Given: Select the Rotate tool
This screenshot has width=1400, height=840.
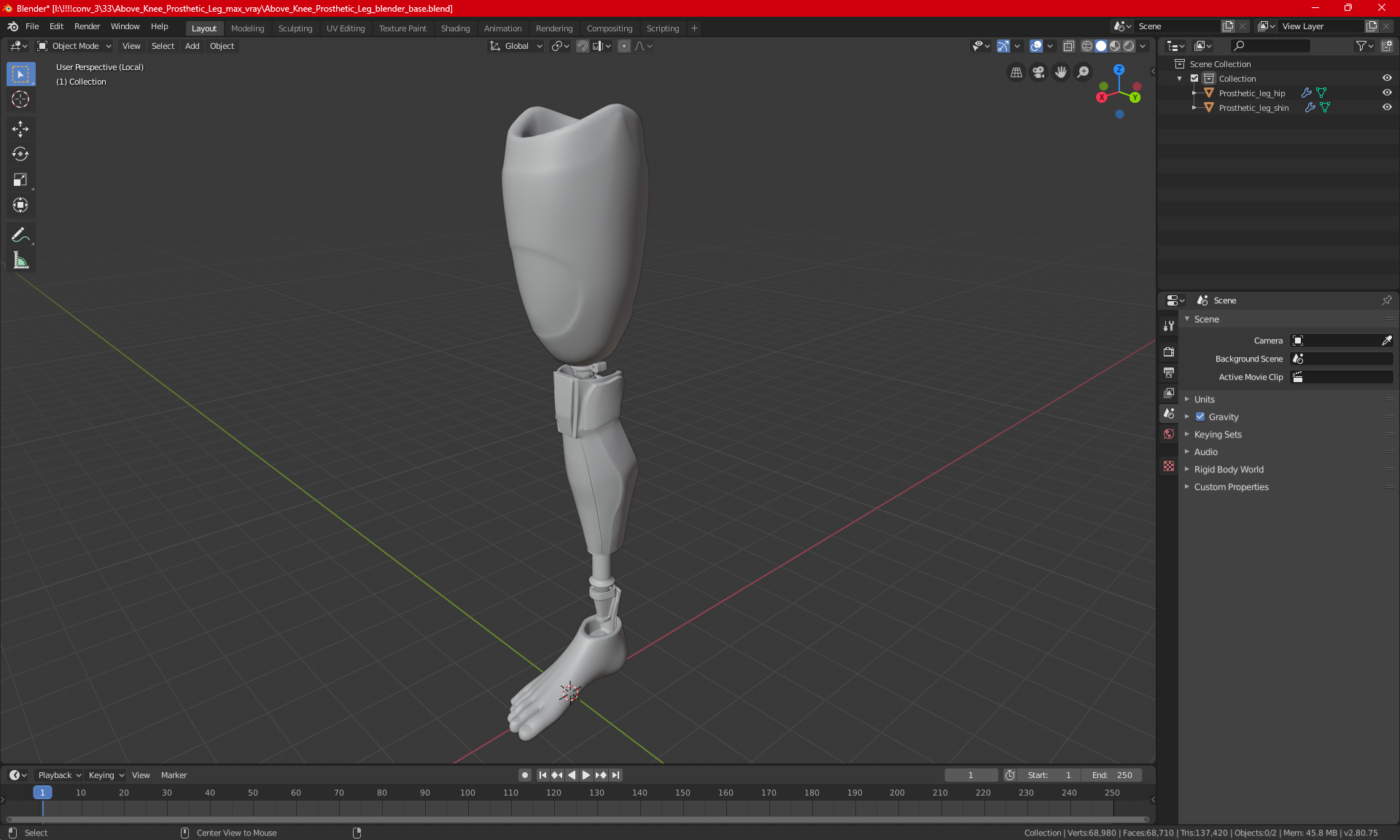Looking at the screenshot, I should pyautogui.click(x=20, y=155).
